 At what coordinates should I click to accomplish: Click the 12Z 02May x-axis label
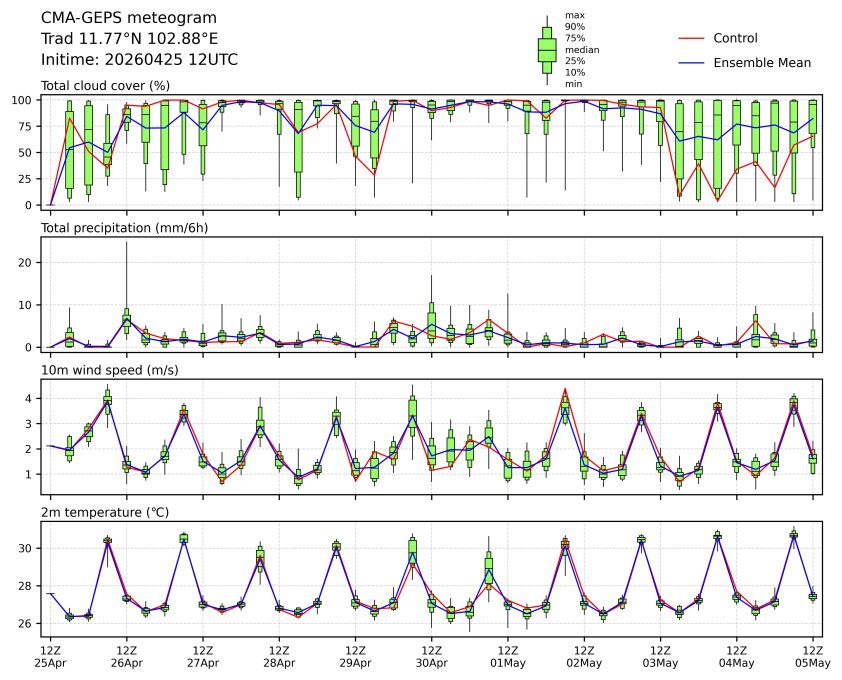tap(584, 656)
